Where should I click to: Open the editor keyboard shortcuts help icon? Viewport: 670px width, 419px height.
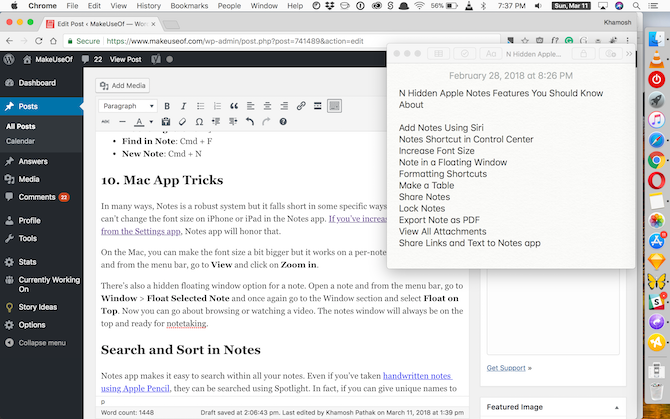click(283, 122)
